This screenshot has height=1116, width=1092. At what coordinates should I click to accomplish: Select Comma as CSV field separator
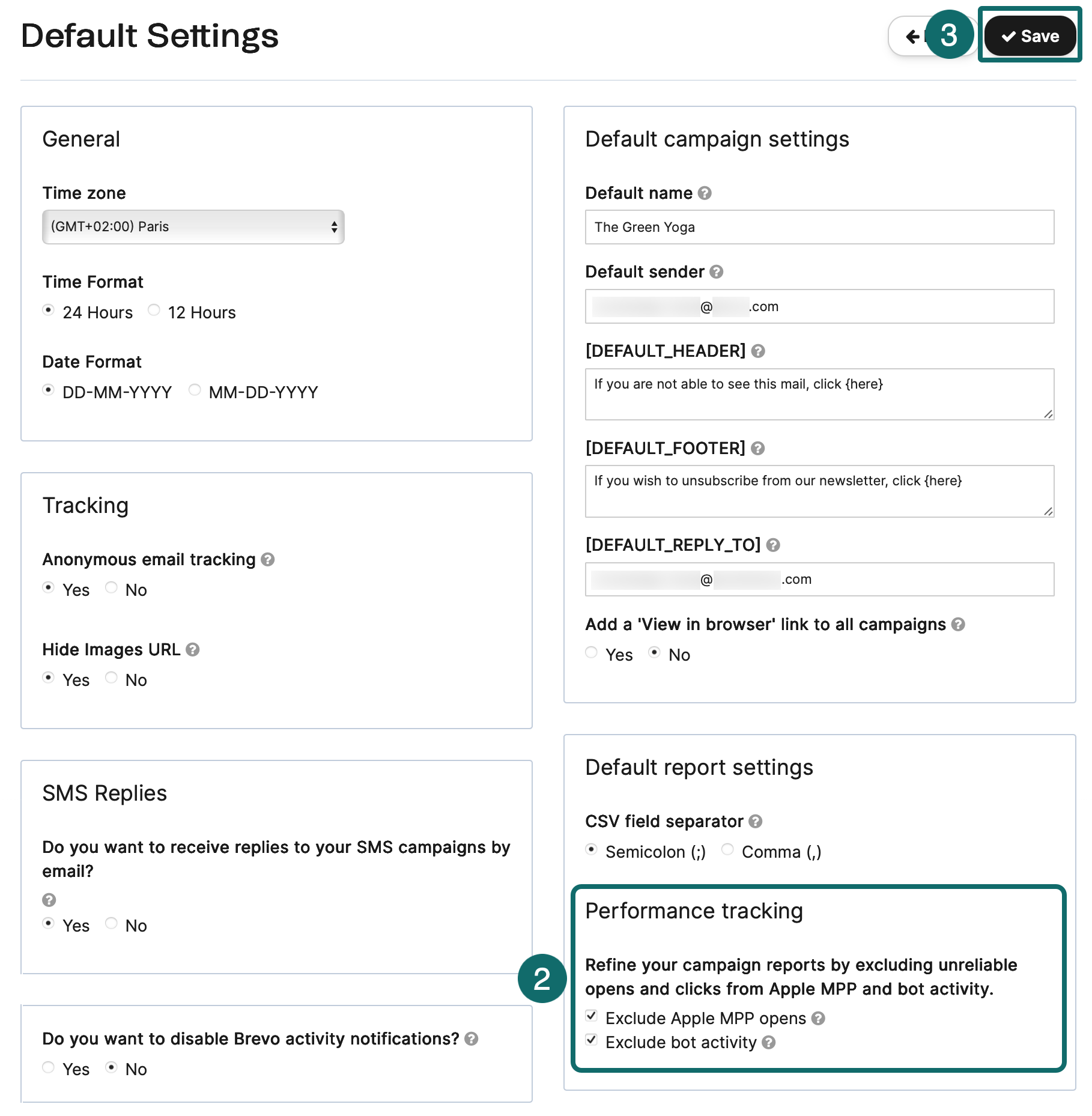tap(727, 849)
